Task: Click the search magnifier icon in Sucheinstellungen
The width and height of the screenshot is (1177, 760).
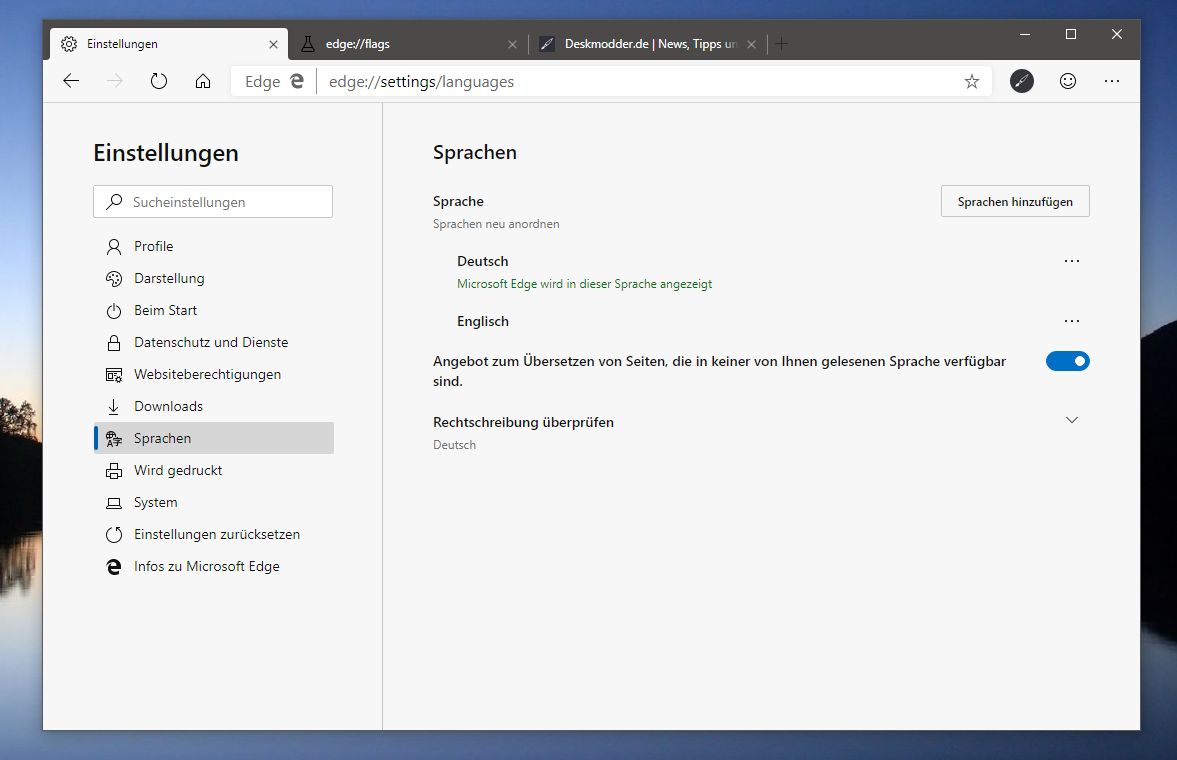Action: (114, 201)
